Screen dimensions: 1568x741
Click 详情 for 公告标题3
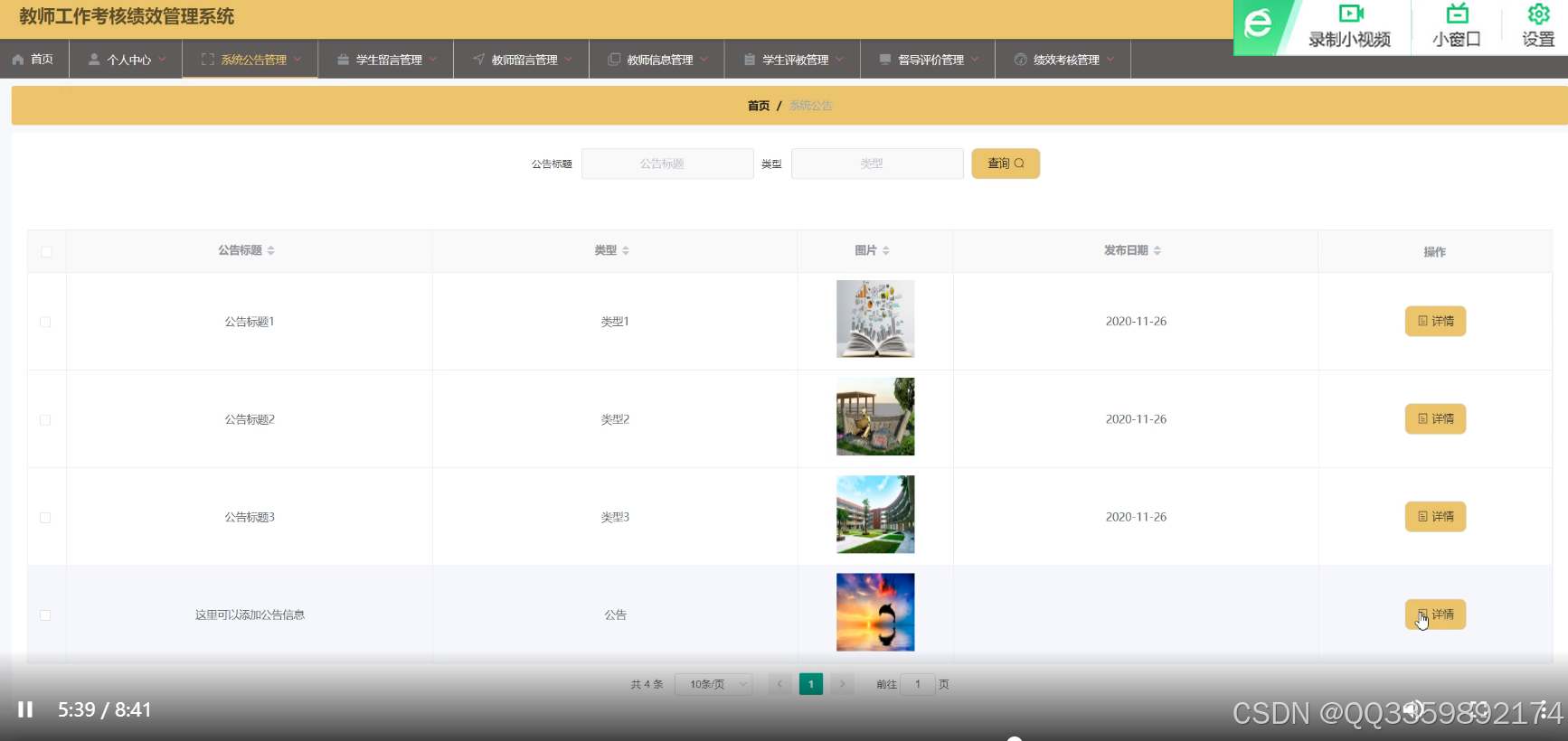1435,516
